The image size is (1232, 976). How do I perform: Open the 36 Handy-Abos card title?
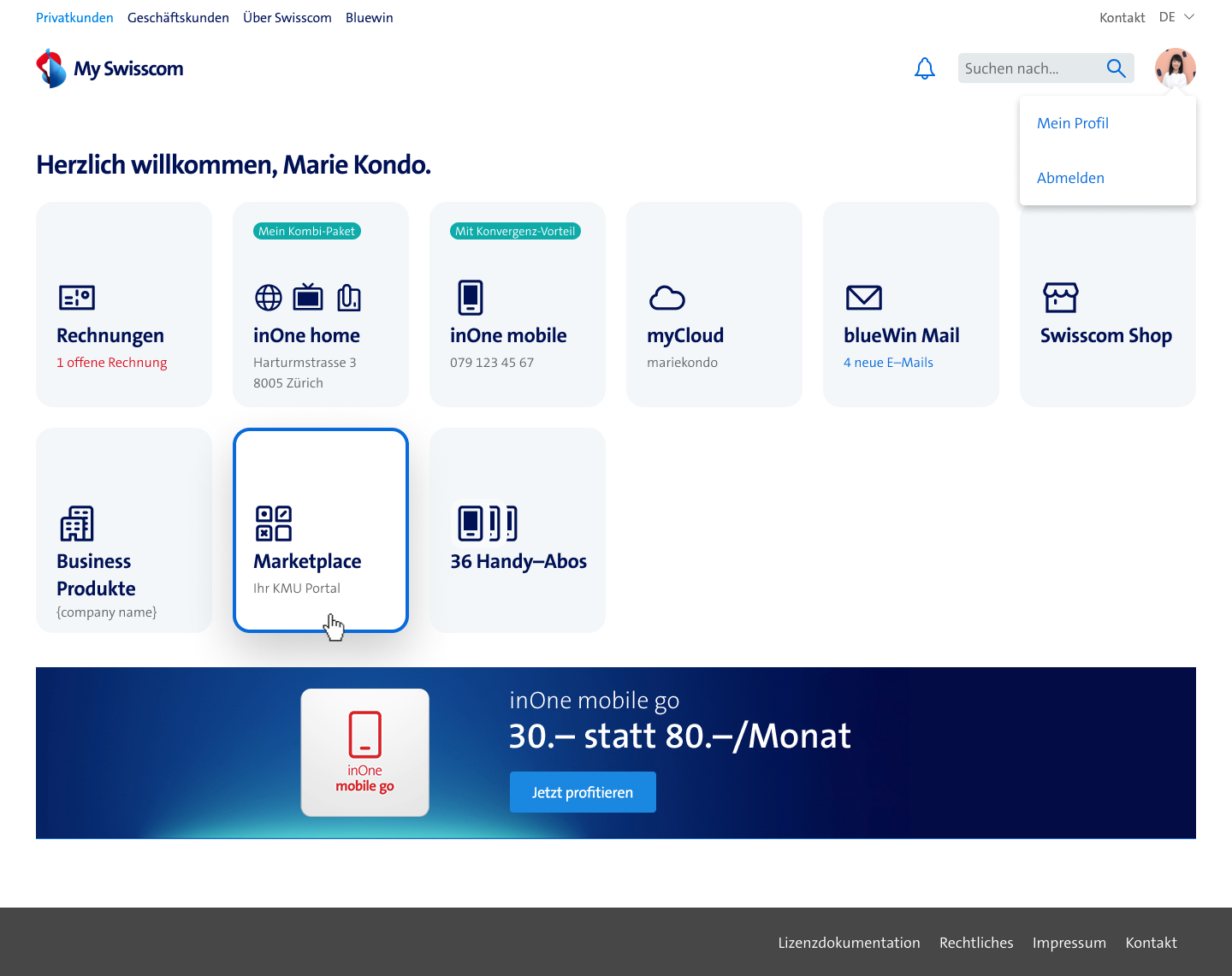coord(518,561)
